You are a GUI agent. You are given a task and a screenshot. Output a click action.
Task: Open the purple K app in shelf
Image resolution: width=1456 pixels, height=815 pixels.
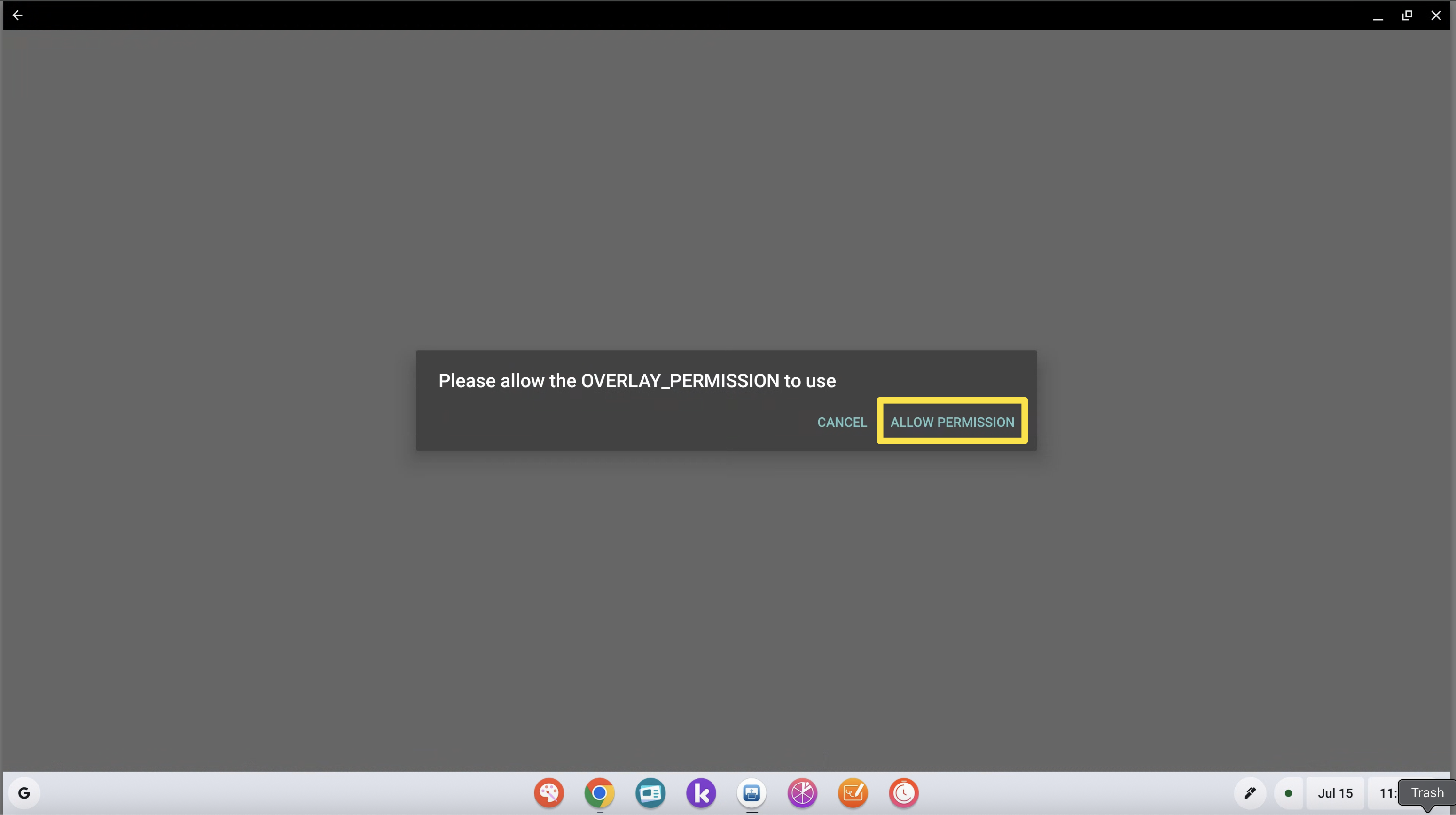point(701,793)
